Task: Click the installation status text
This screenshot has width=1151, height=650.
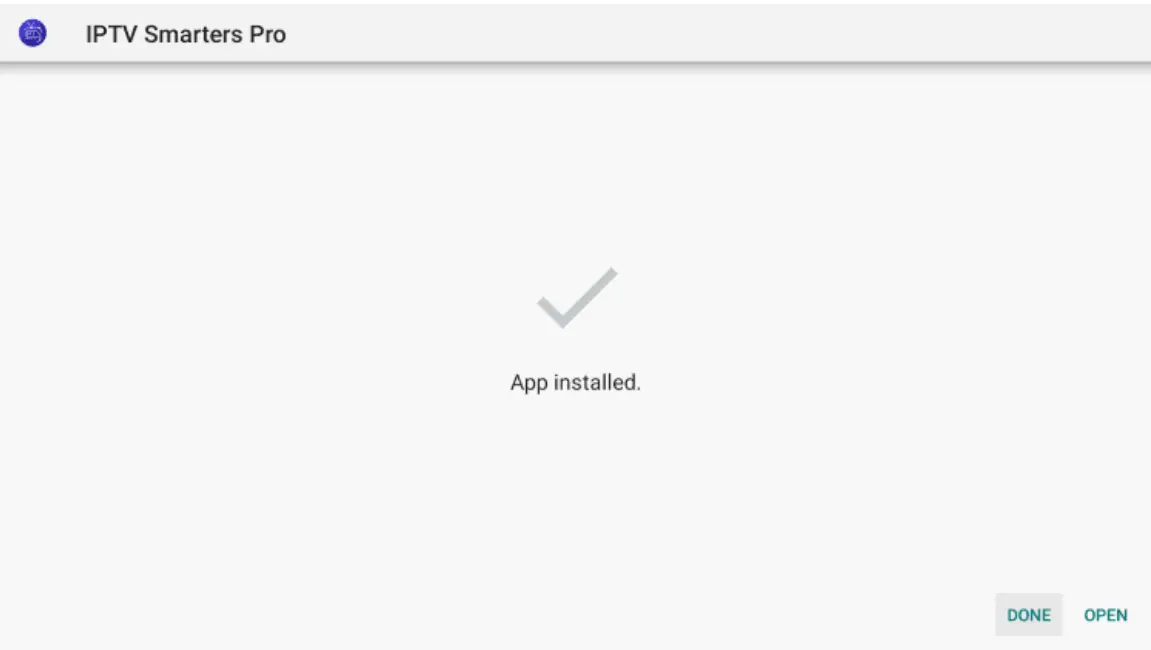Action: coord(575,382)
